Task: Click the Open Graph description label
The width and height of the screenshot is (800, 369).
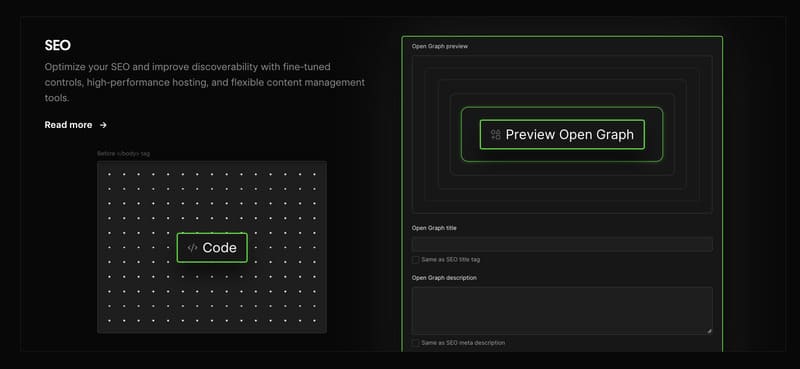Action: [444, 278]
